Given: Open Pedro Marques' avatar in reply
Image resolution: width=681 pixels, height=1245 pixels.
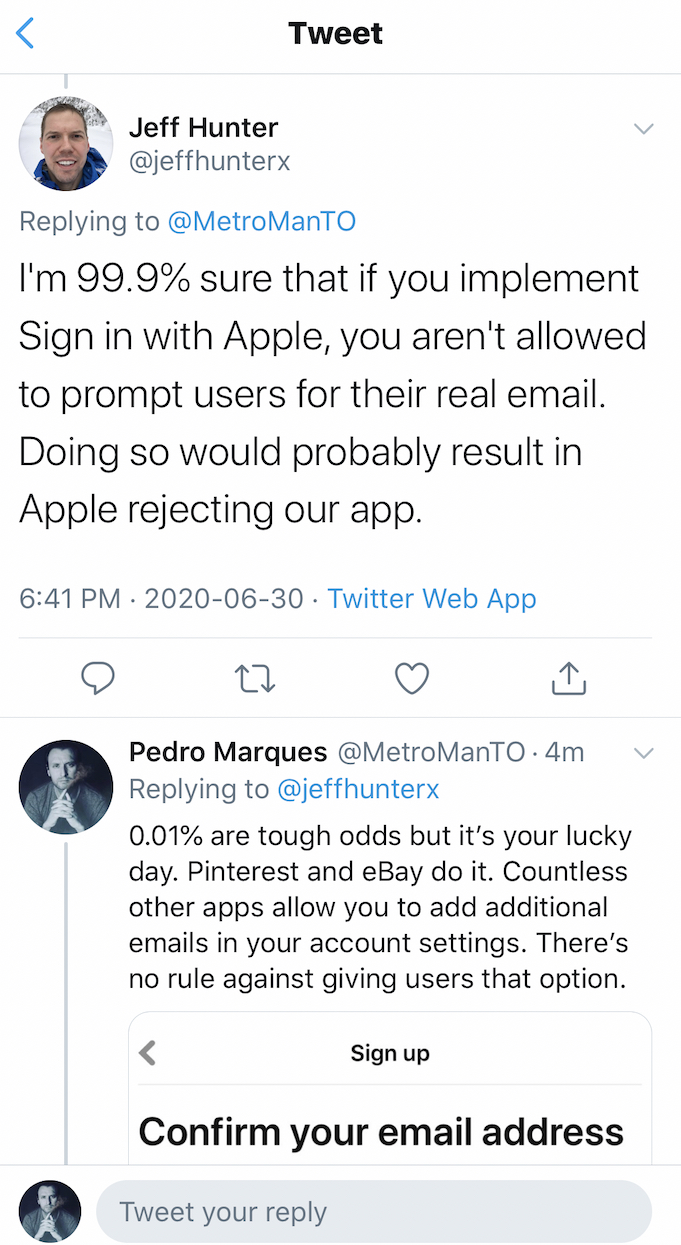Looking at the screenshot, I should click(x=66, y=787).
